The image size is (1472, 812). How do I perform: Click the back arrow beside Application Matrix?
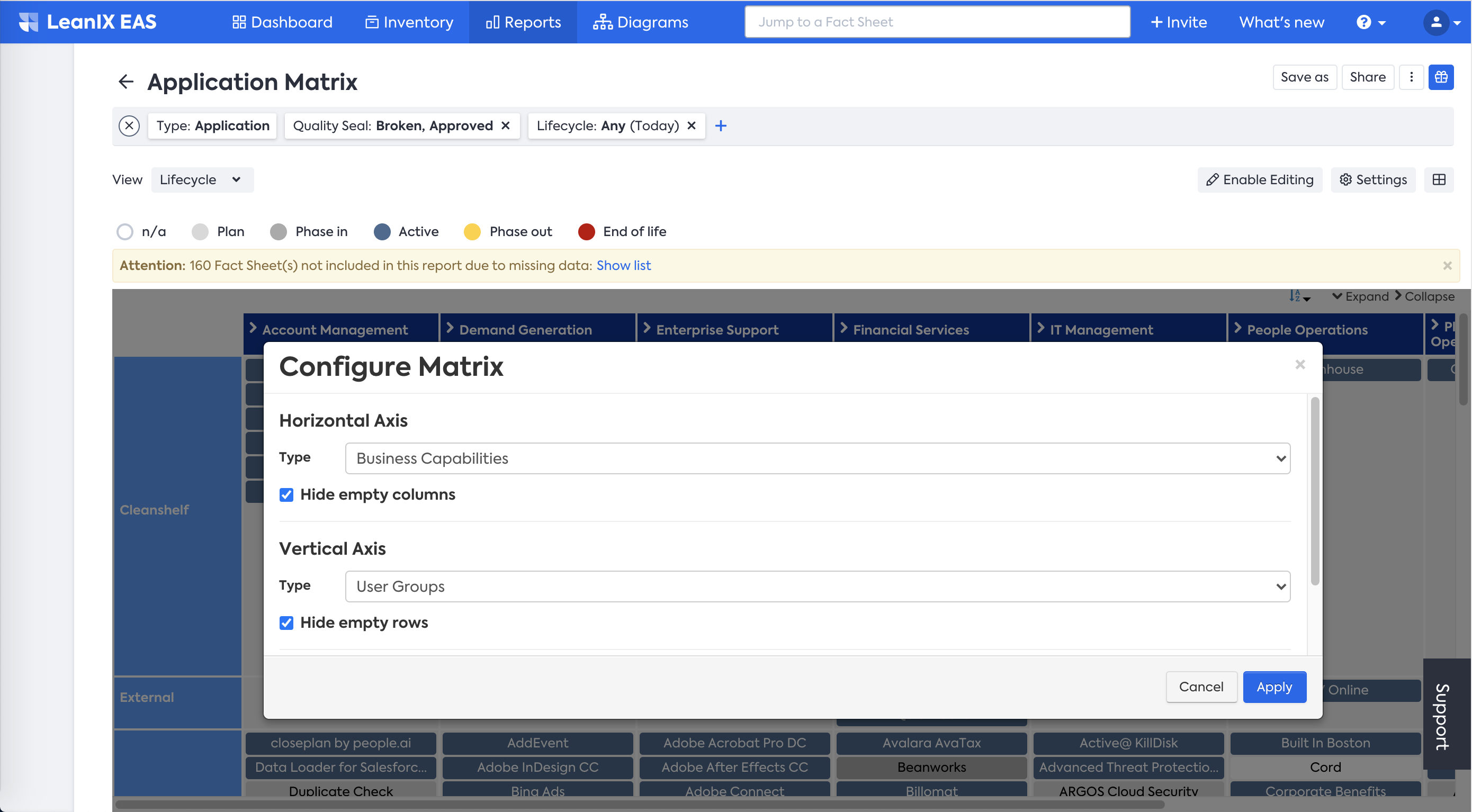coord(125,82)
